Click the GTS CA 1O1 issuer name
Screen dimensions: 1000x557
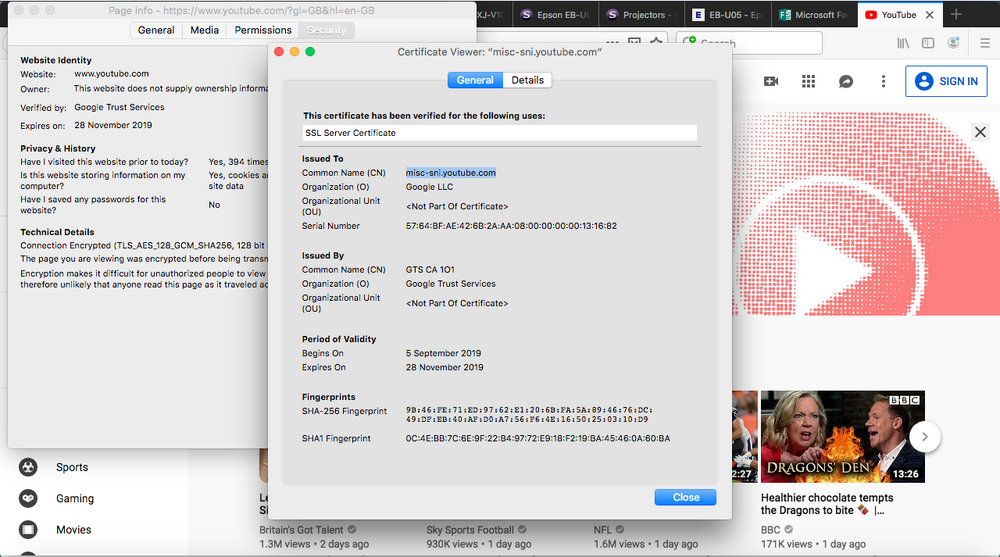[430, 270]
